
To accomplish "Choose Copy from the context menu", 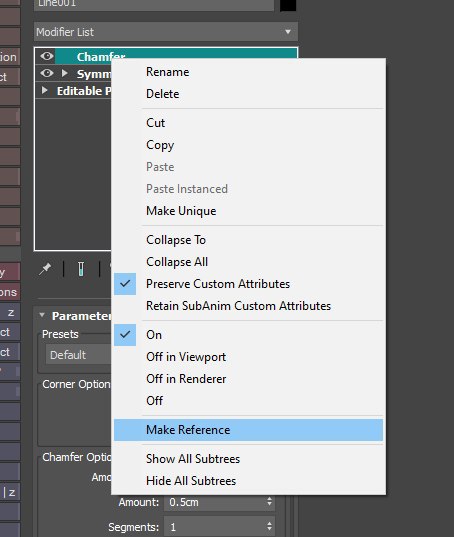I will pyautogui.click(x=248, y=145).
